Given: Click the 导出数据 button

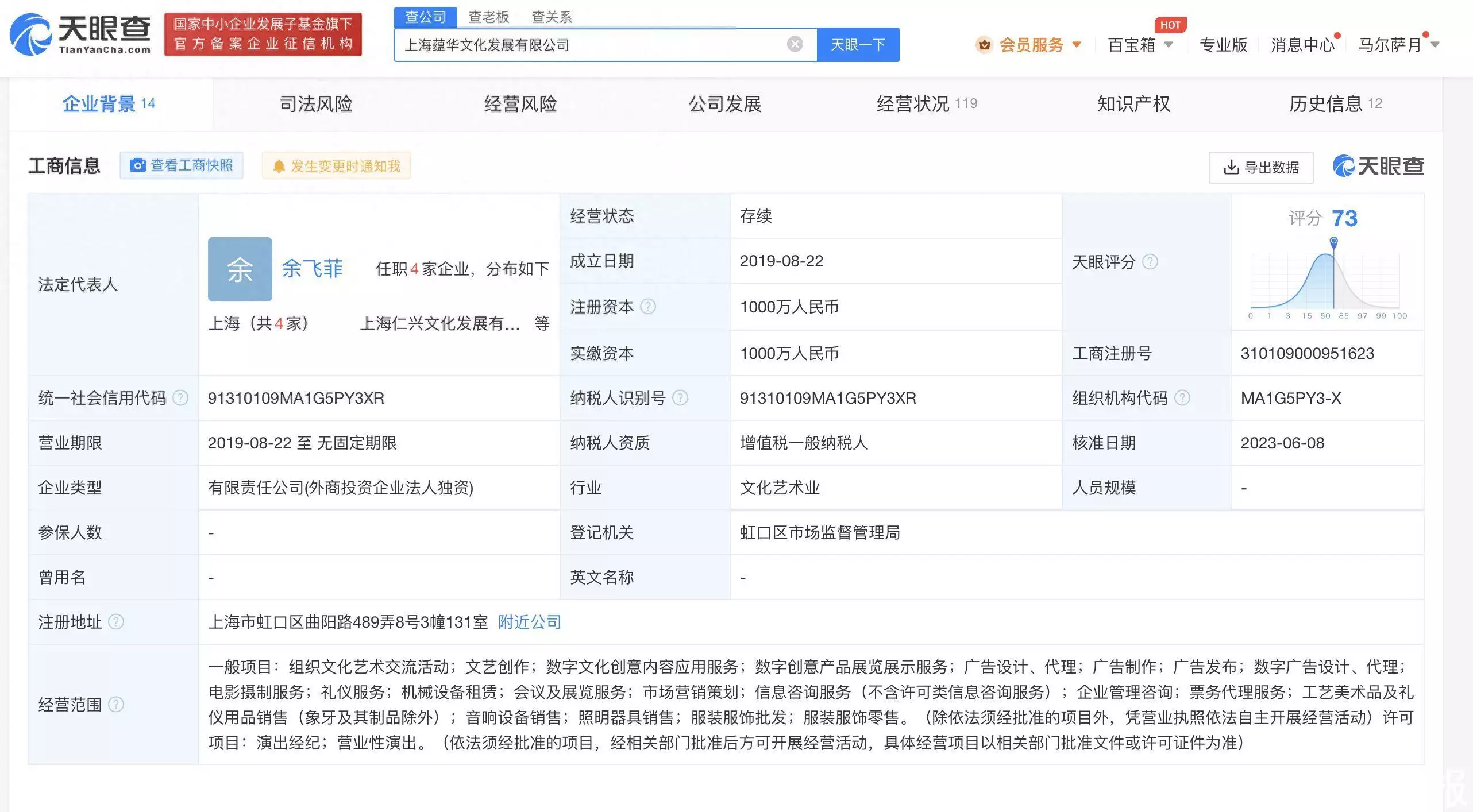Looking at the screenshot, I should 1261,167.
